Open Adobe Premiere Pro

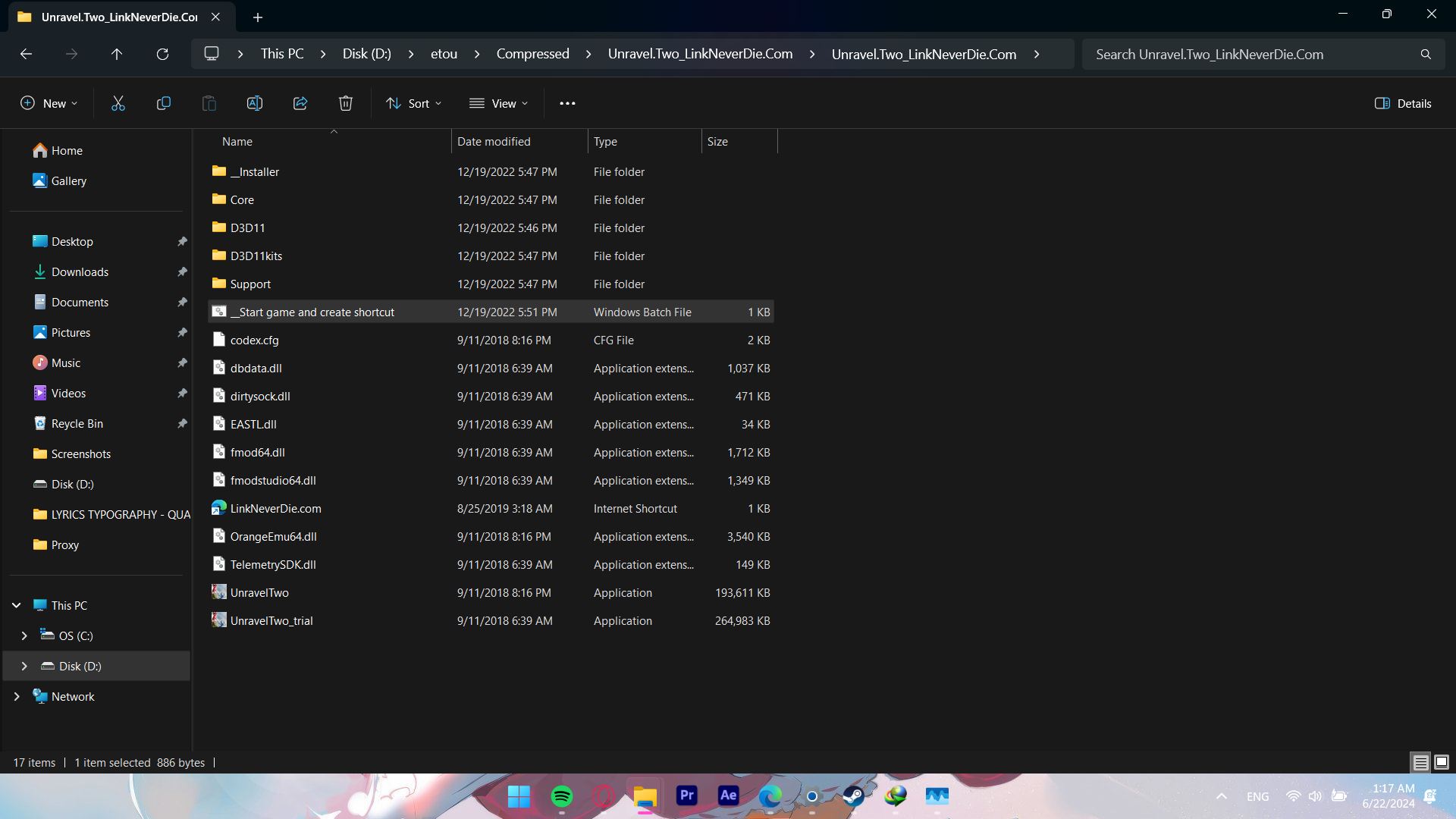point(686,794)
